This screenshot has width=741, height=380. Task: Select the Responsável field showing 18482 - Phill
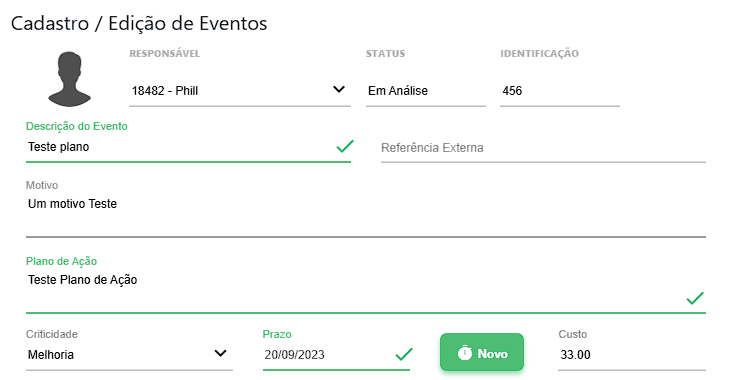coord(240,91)
